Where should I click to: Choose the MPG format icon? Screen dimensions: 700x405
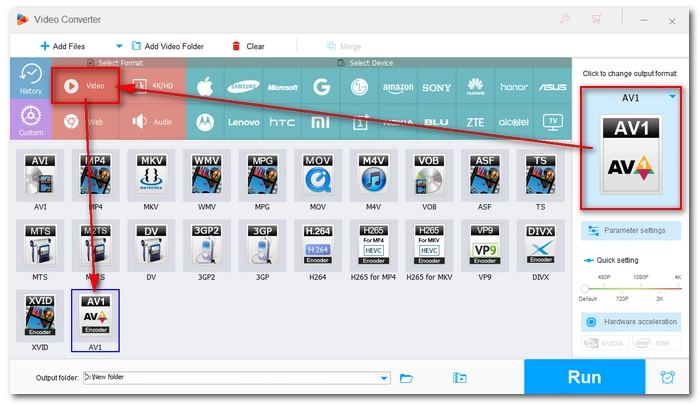tap(262, 175)
